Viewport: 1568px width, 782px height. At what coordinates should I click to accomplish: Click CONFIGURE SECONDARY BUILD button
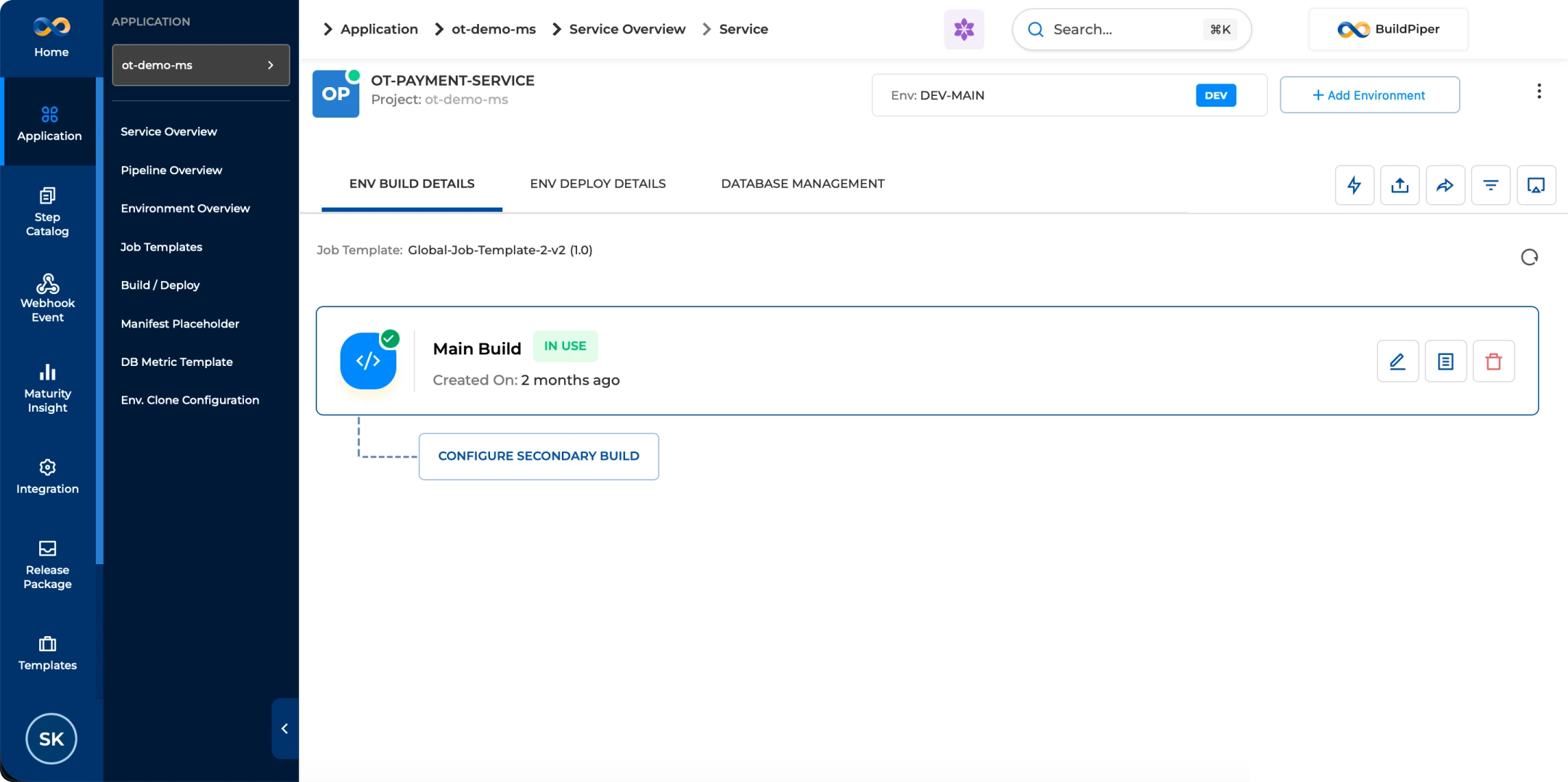[539, 456]
